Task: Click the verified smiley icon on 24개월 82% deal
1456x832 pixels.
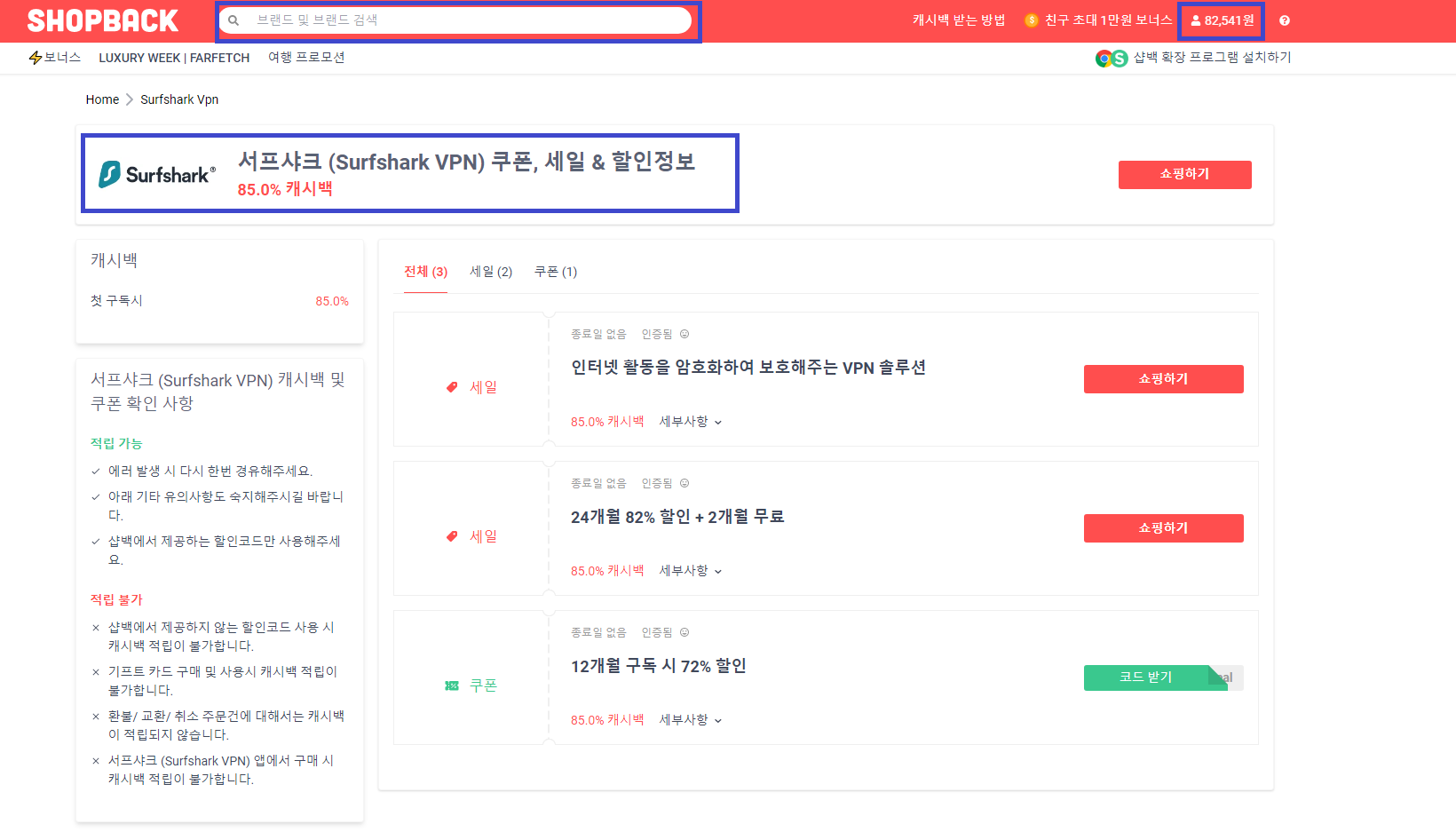Action: click(x=684, y=483)
